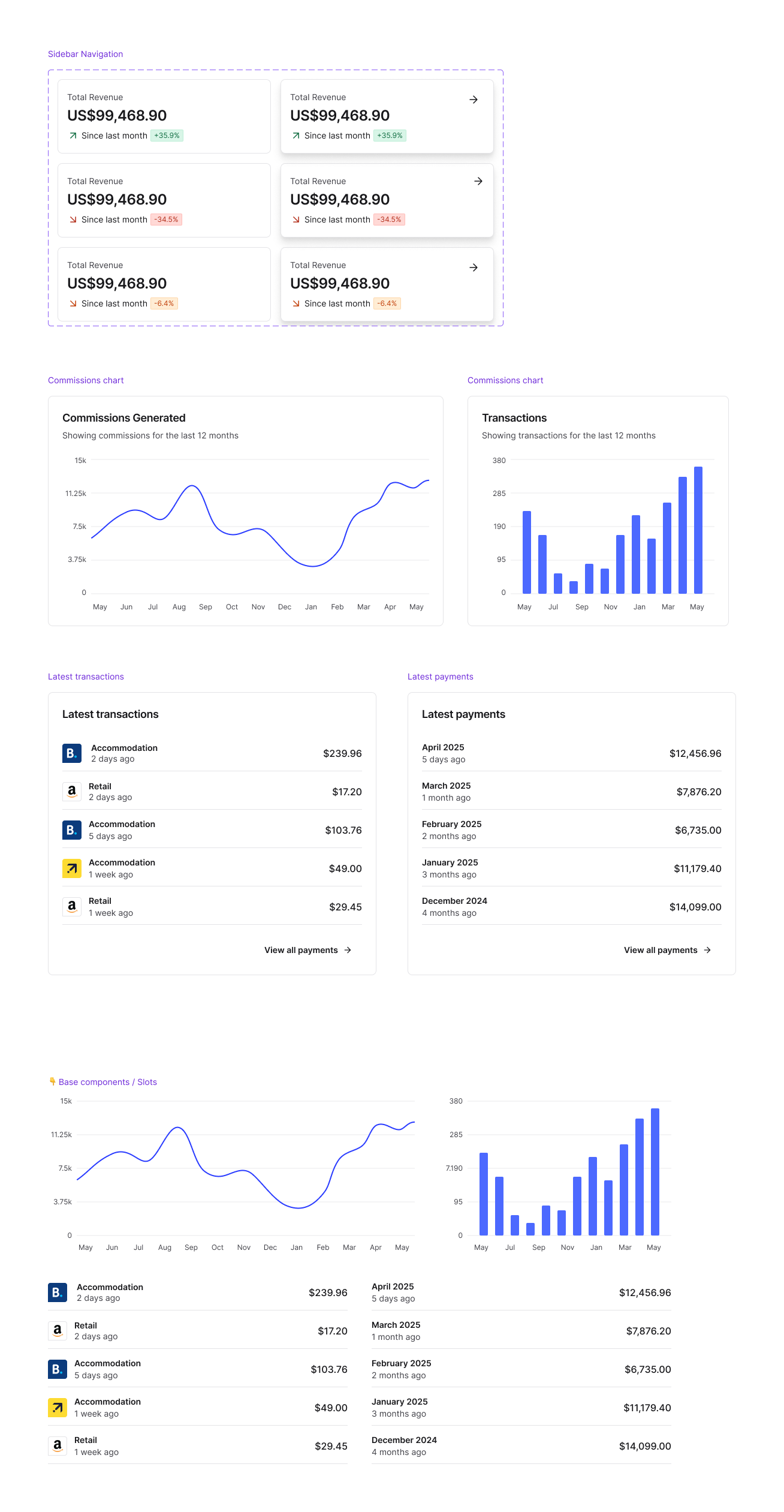784x1512 pixels.
Task: Select December 2024 title in Latest payments card
Action: coord(454,901)
